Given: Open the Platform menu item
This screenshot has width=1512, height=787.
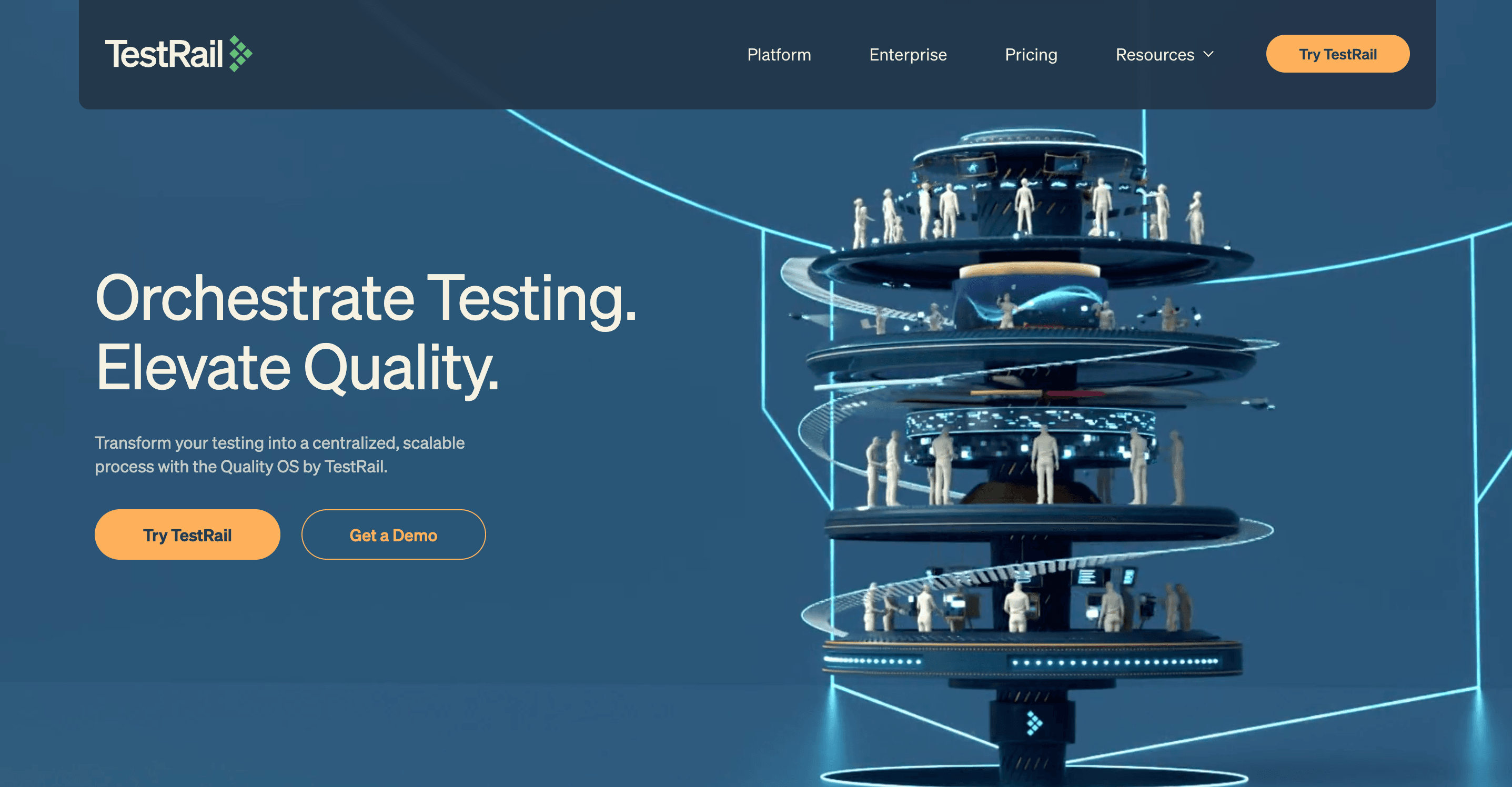Looking at the screenshot, I should pos(779,55).
